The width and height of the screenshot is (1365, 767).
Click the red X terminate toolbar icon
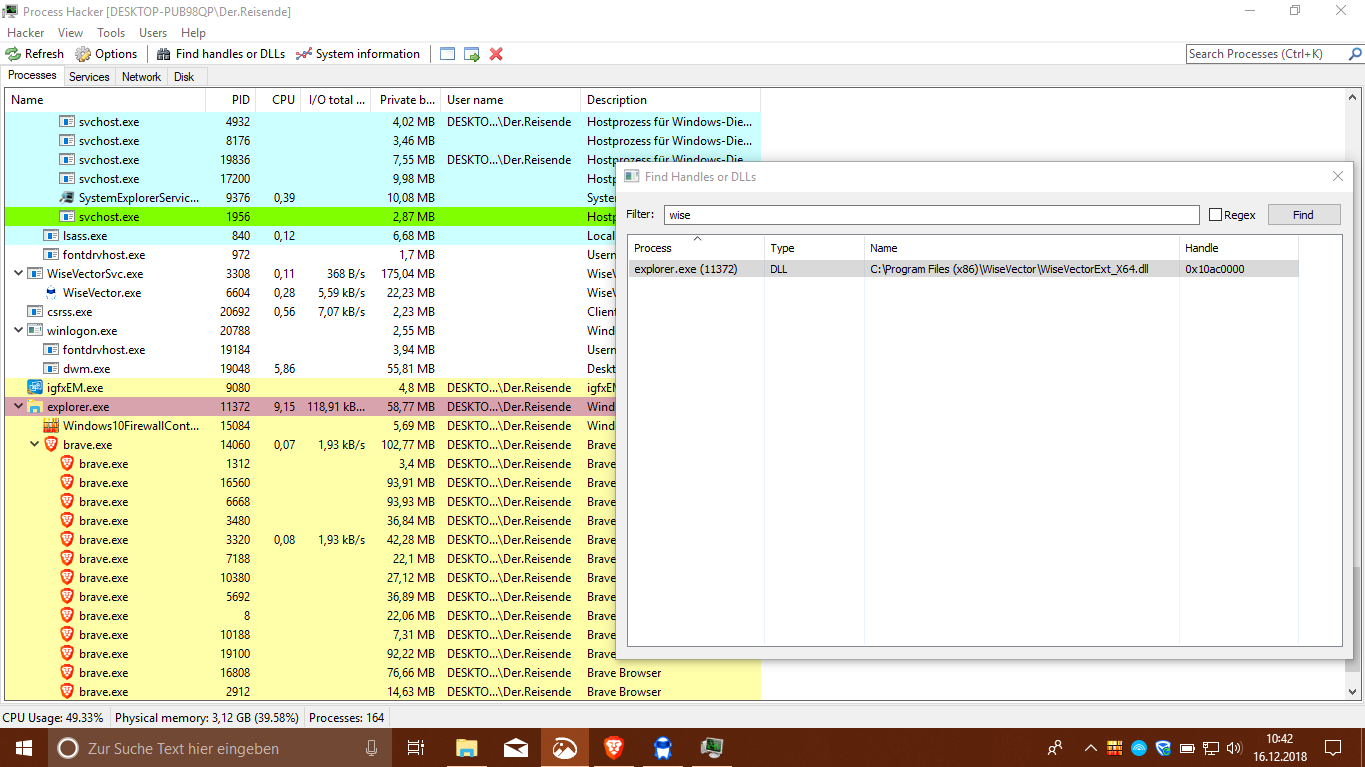pyautogui.click(x=496, y=54)
